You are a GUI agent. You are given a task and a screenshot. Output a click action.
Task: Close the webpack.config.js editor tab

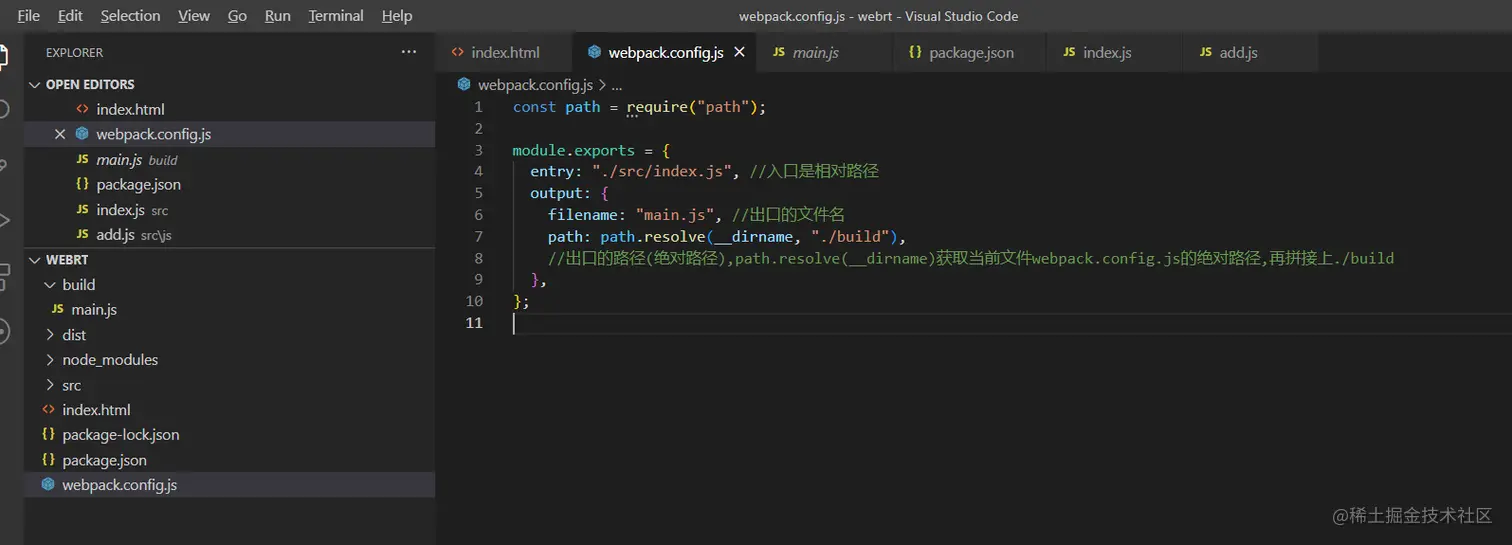click(x=740, y=52)
